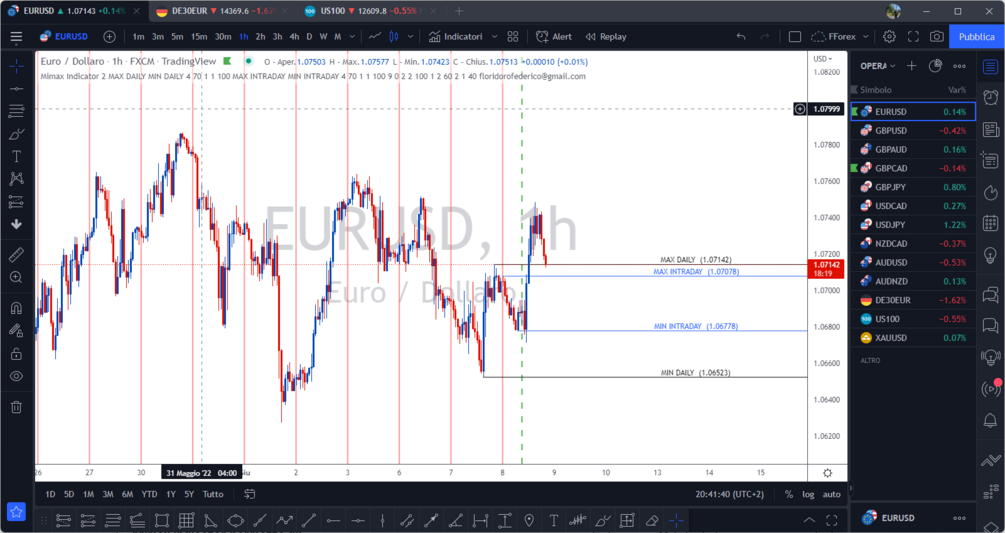Image resolution: width=1005 pixels, height=533 pixels.
Task: Open the ruler measure tool
Action: [x=17, y=255]
